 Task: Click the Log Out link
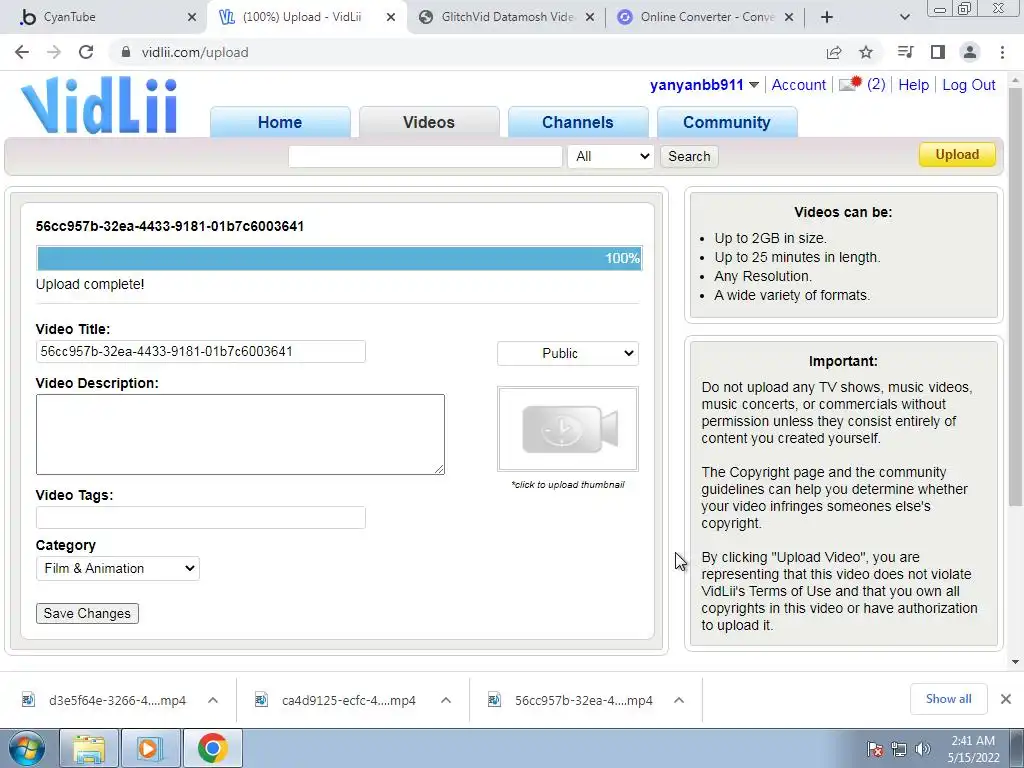click(x=968, y=85)
